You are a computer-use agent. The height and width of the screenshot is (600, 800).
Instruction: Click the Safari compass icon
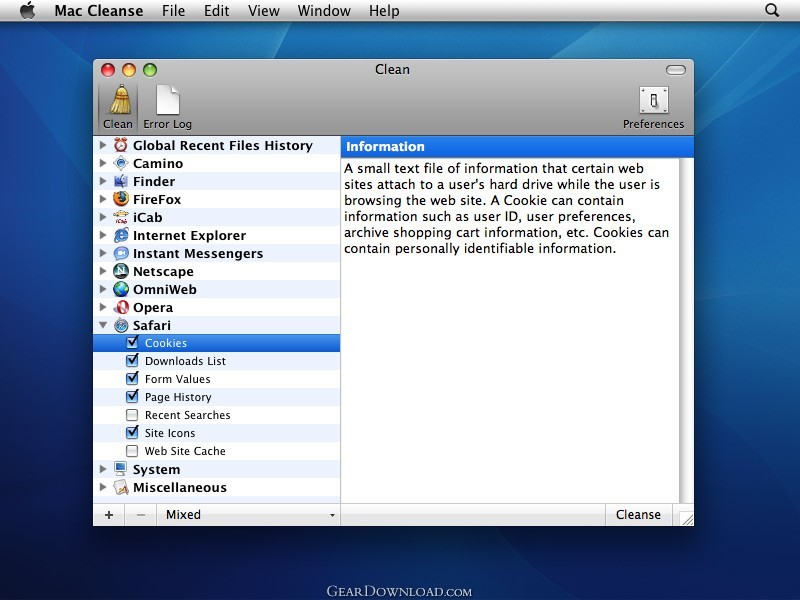121,325
